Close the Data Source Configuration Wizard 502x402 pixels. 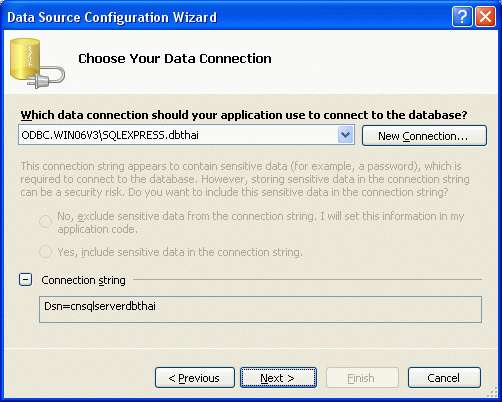pos(485,16)
